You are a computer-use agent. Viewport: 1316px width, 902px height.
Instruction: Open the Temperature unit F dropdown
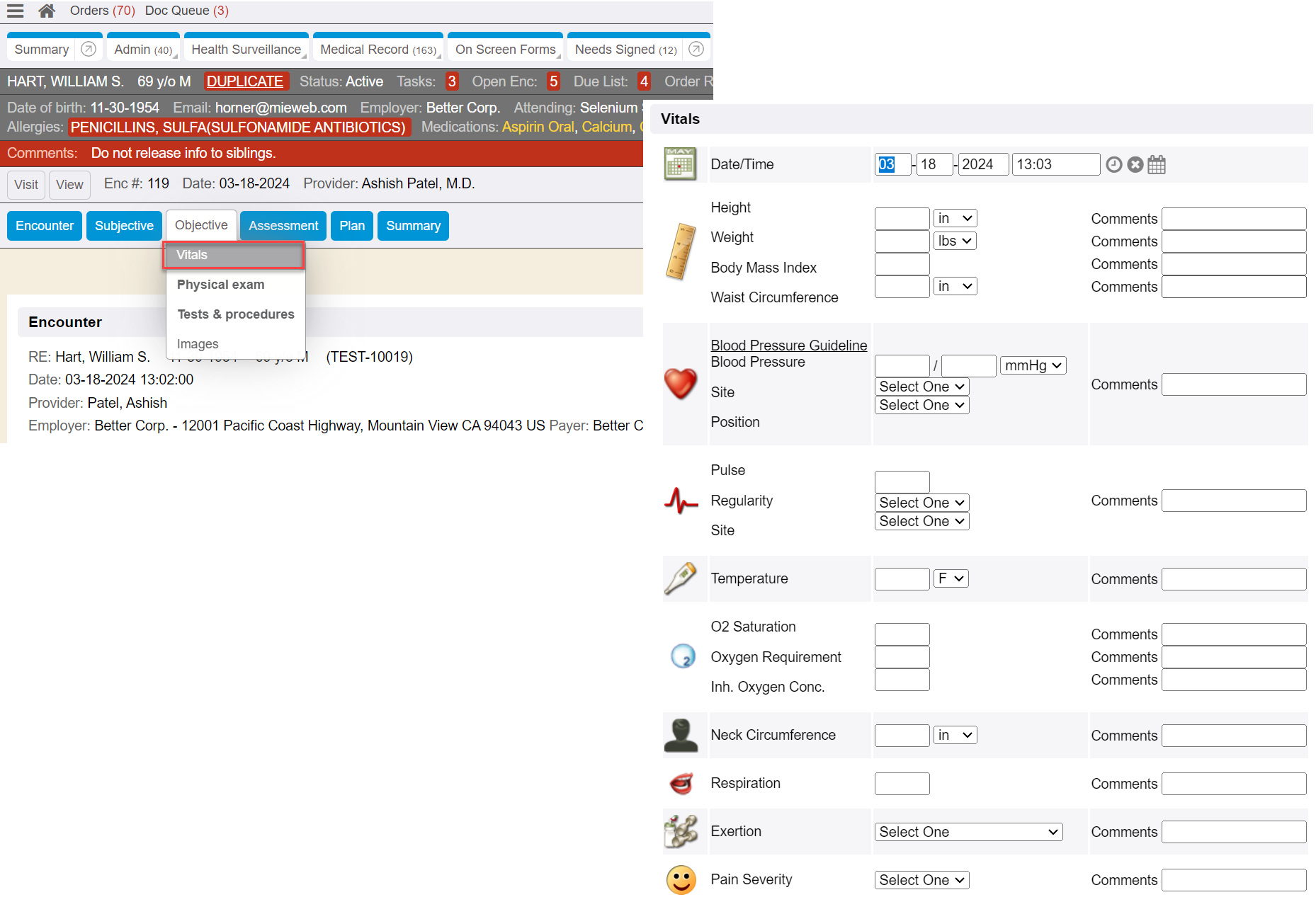tap(951, 579)
